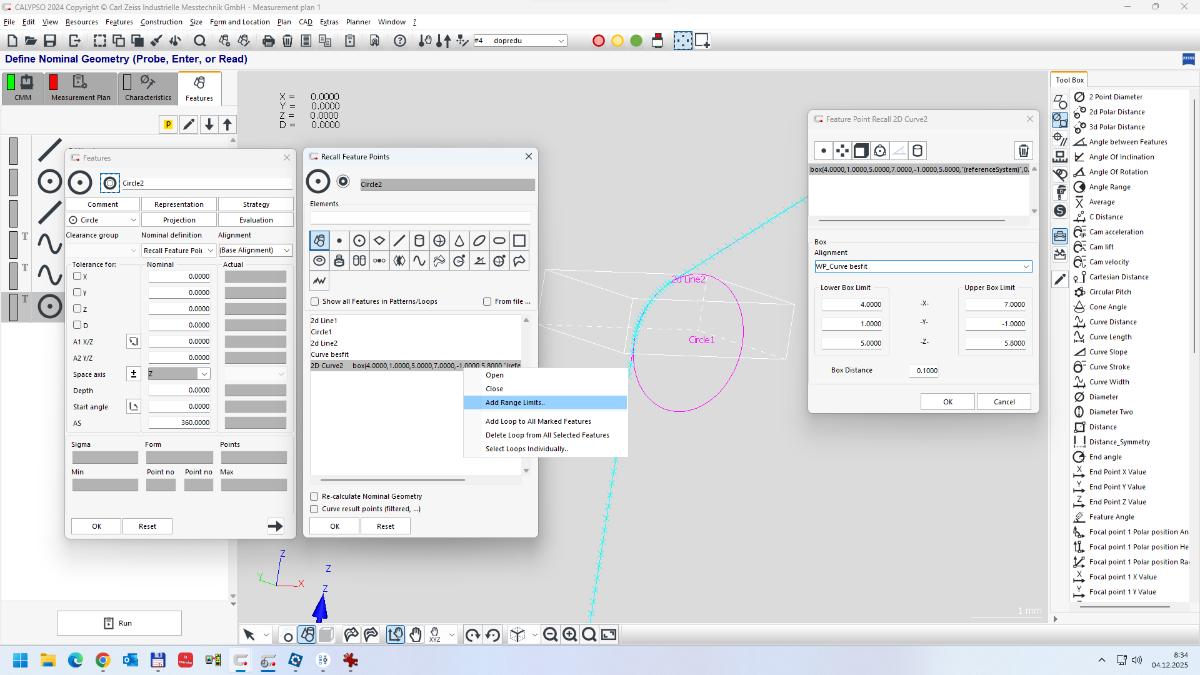Click the curve (sine wave) feature icon
The image size is (1200, 675).
click(419, 260)
